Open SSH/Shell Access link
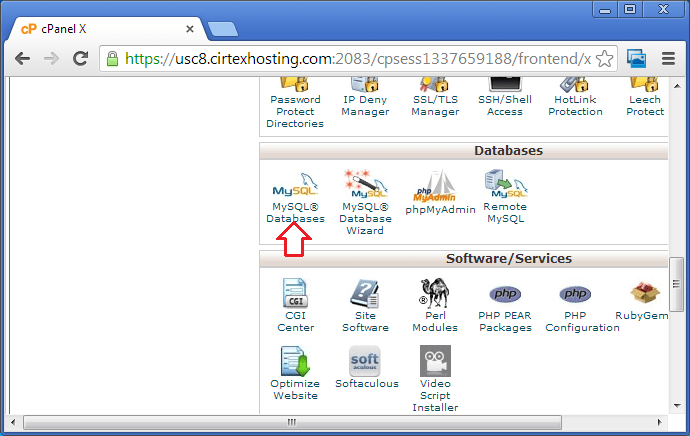690x436 pixels. pos(504,105)
